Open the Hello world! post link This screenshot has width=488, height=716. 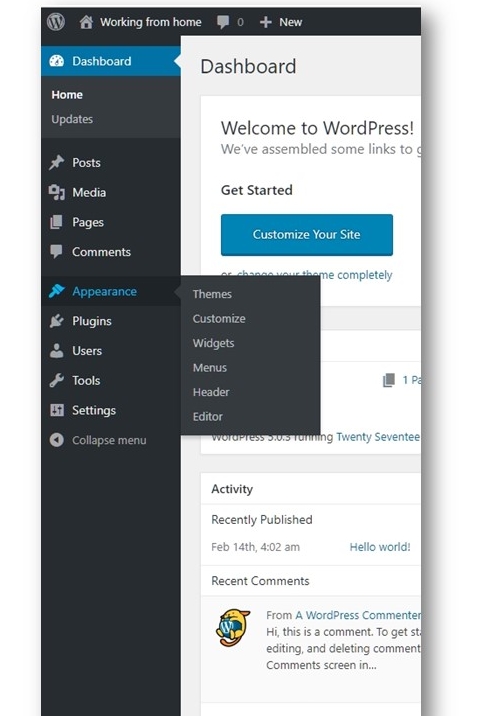(x=380, y=547)
